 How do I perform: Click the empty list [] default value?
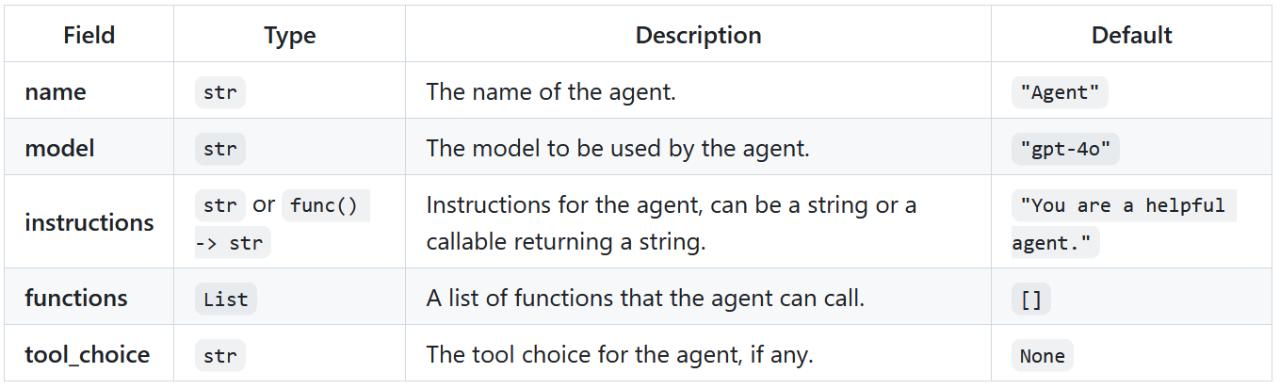click(x=1031, y=297)
